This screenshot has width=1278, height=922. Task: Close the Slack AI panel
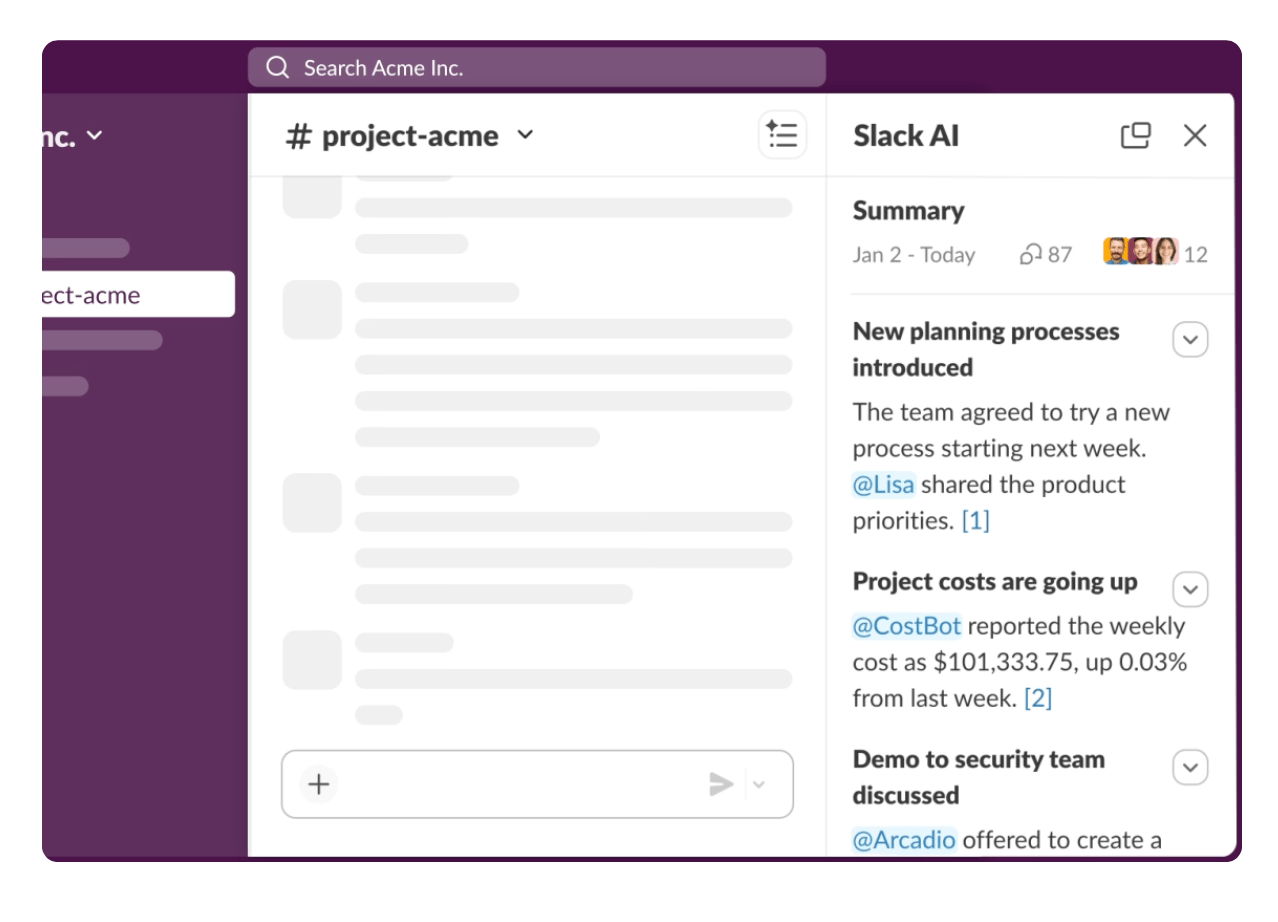click(x=1195, y=135)
